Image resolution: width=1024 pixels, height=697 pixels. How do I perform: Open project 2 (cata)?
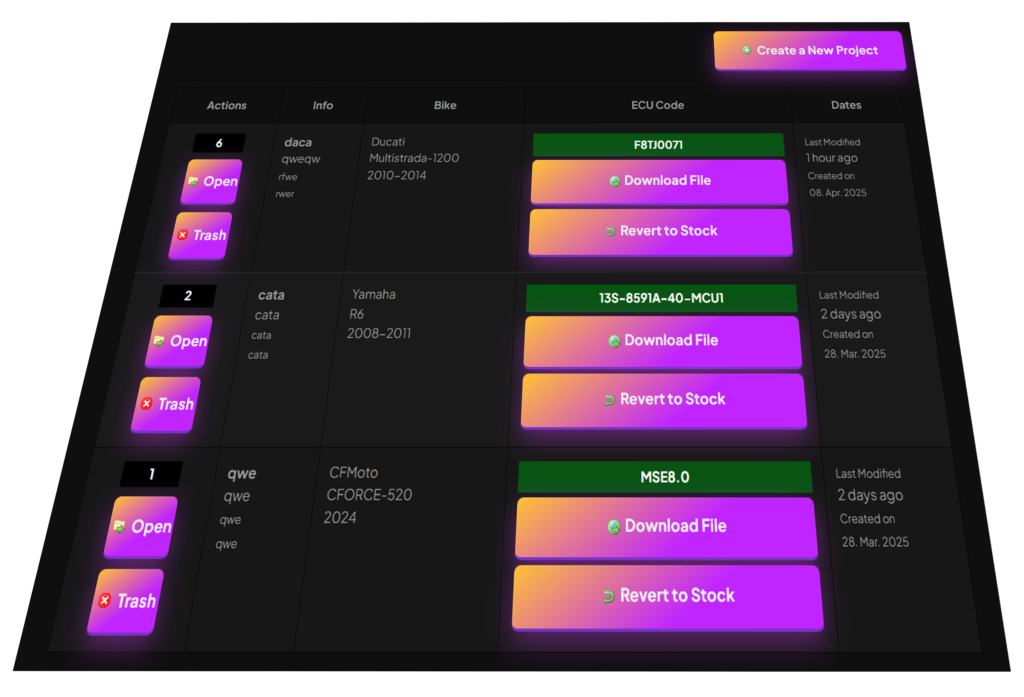click(x=179, y=341)
